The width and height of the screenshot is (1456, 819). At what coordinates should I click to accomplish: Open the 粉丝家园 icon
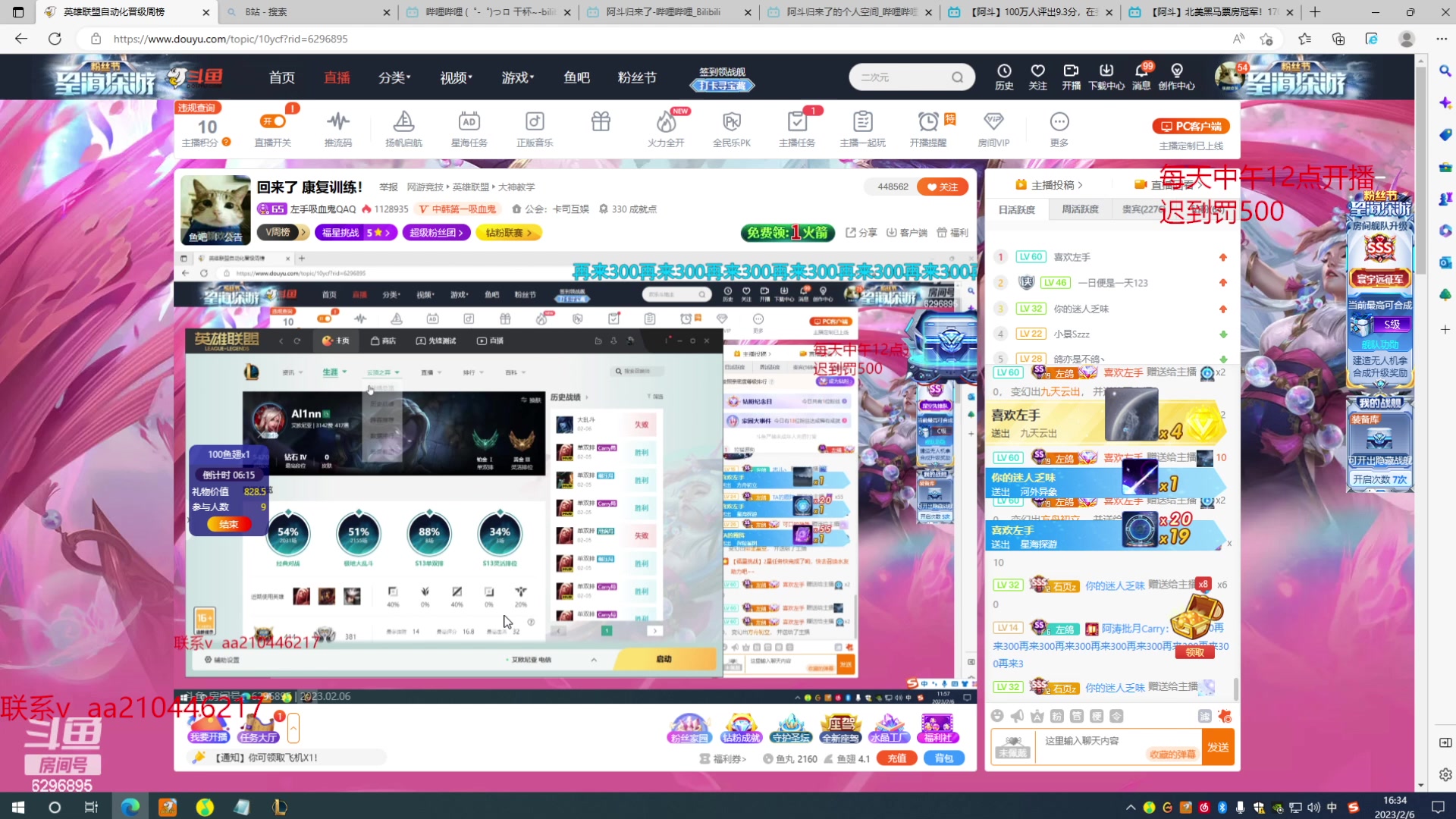pyautogui.click(x=689, y=729)
